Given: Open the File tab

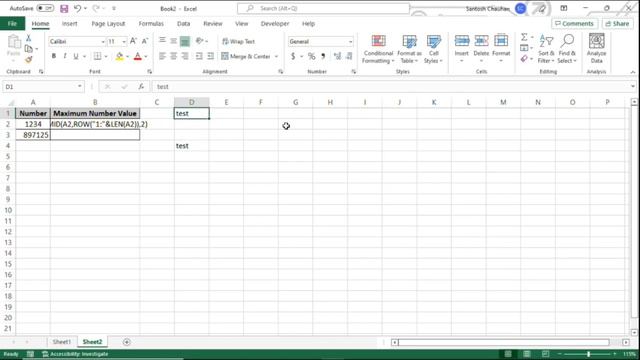Looking at the screenshot, I should [x=12, y=24].
